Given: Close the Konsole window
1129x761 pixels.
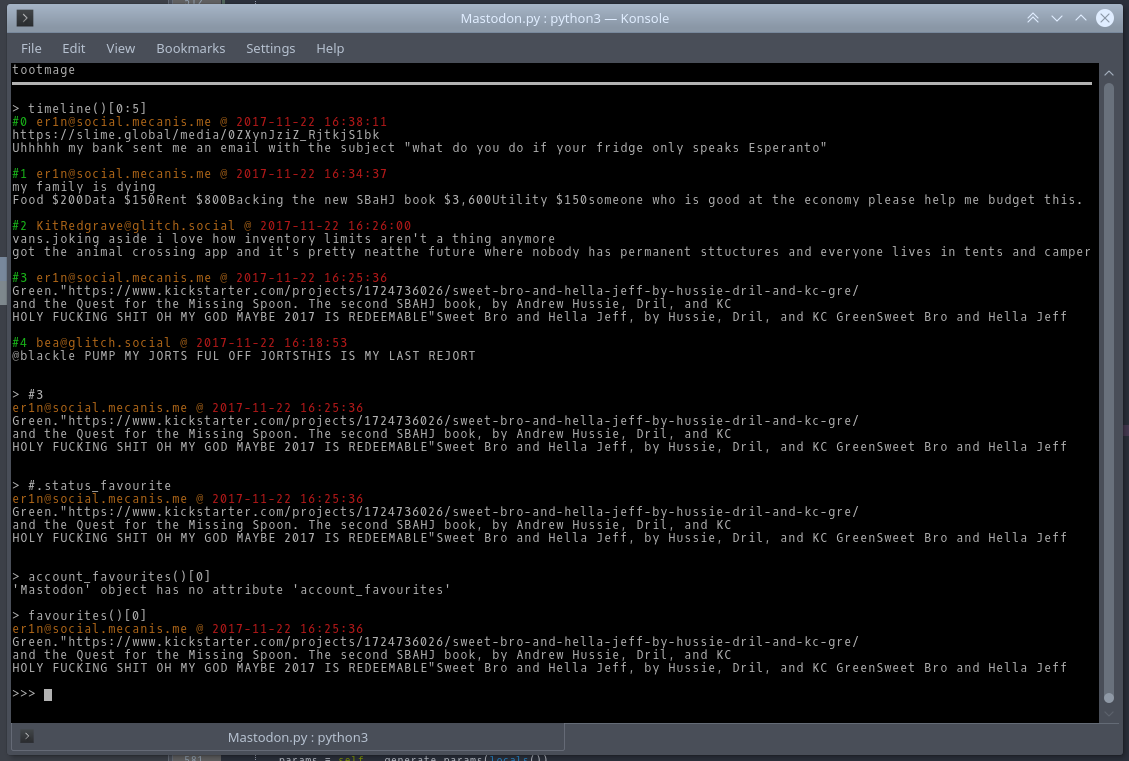Looking at the screenshot, I should click(x=1105, y=18).
